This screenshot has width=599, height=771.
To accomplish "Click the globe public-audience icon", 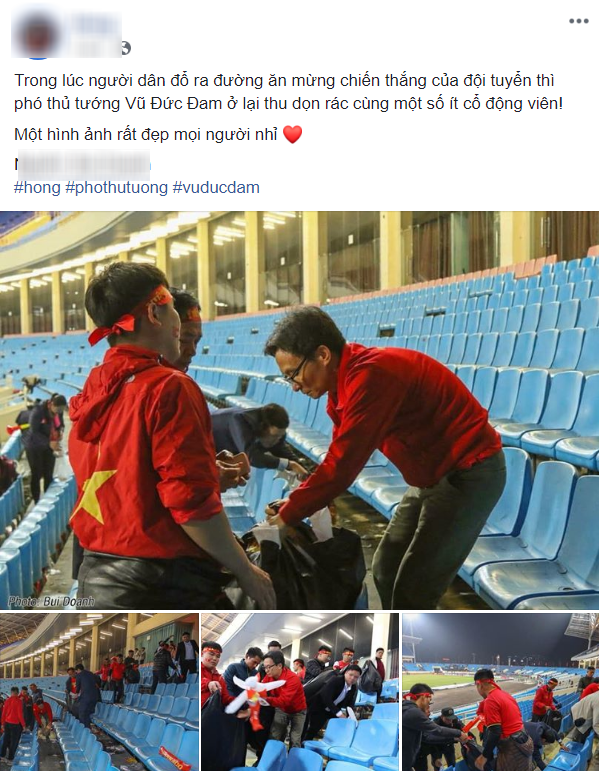I will (x=126, y=48).
